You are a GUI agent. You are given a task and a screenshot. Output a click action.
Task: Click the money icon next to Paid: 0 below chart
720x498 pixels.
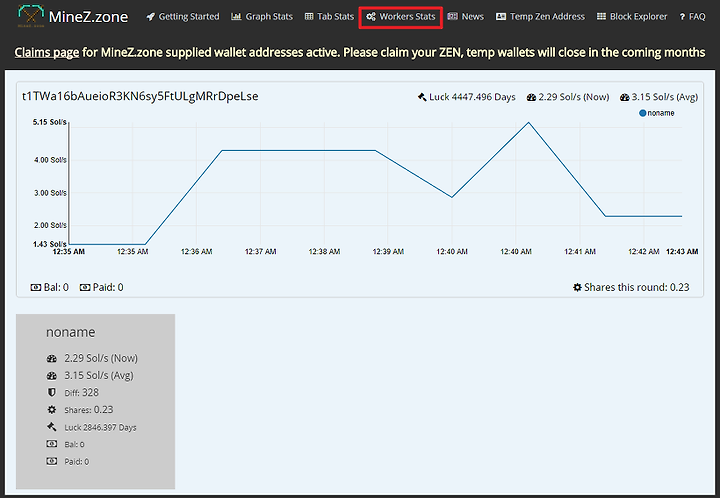[84, 287]
